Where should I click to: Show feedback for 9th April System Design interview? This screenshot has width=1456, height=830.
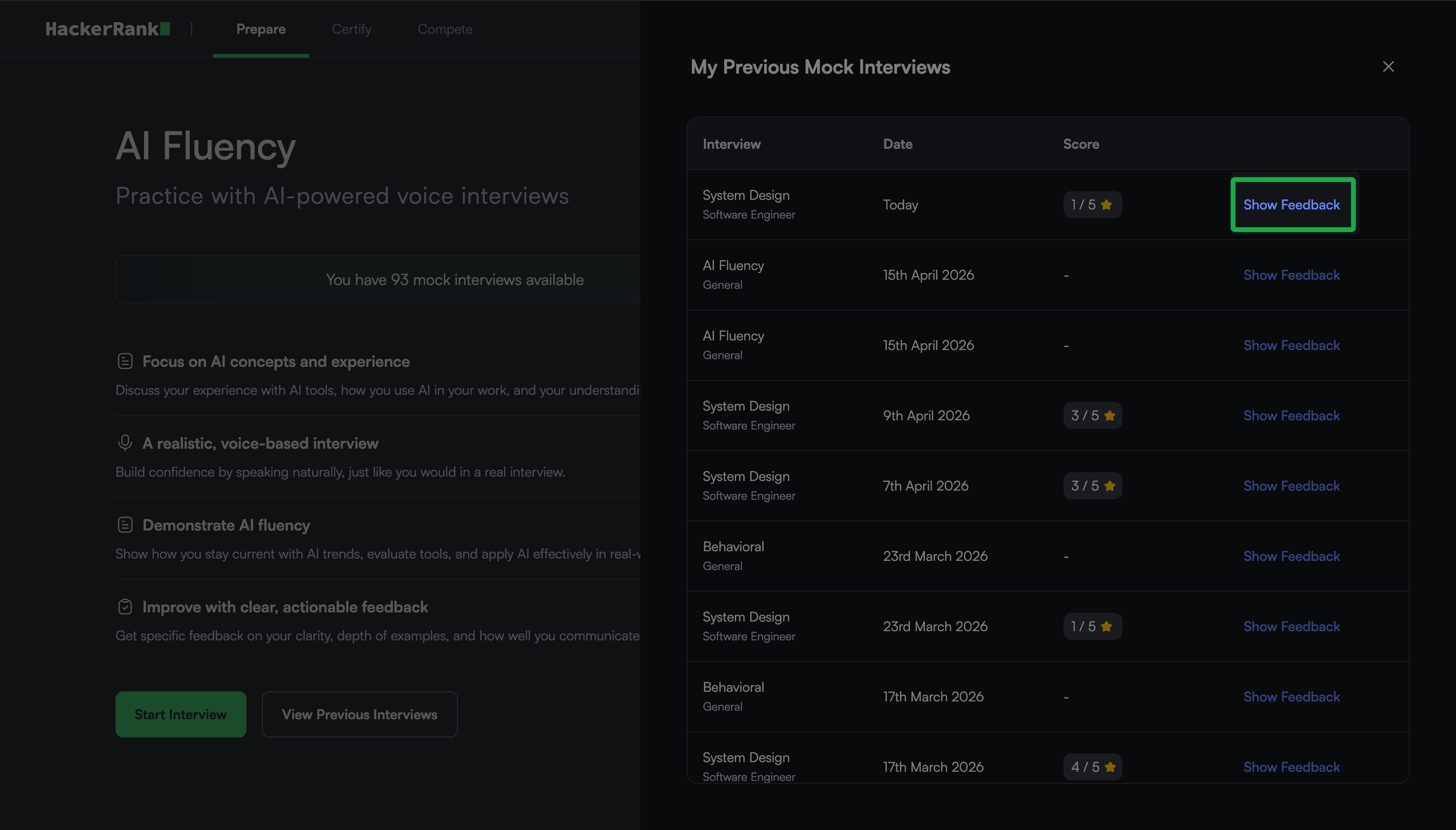(1291, 415)
